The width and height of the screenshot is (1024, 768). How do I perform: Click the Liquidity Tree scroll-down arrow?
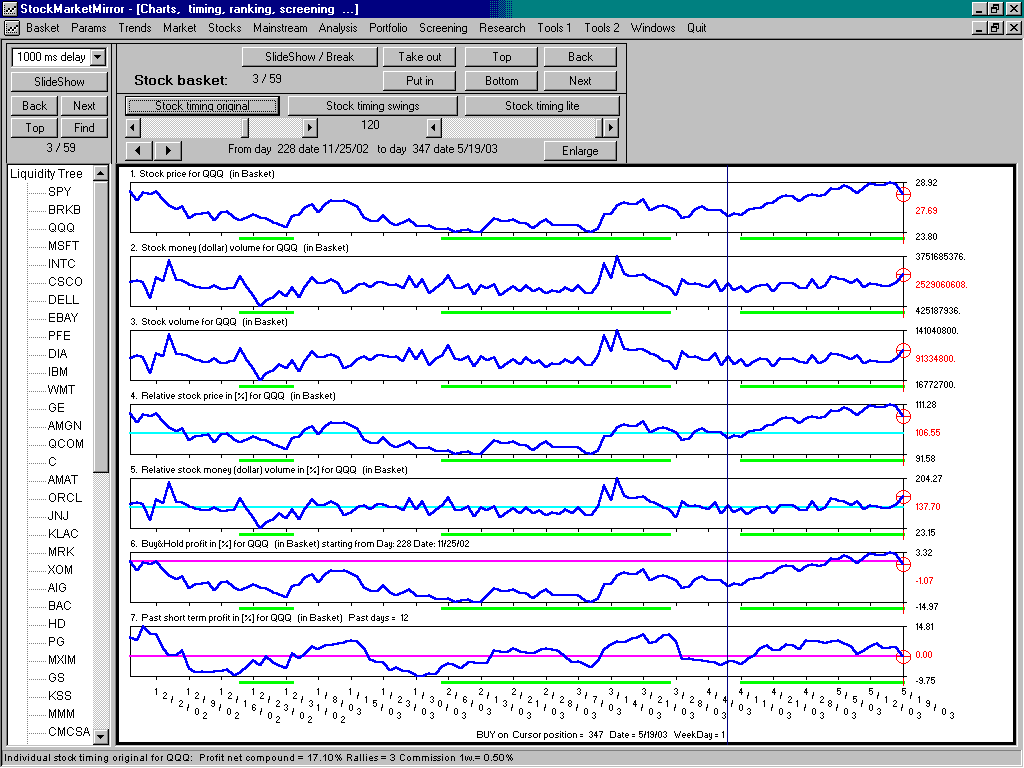pyautogui.click(x=101, y=736)
